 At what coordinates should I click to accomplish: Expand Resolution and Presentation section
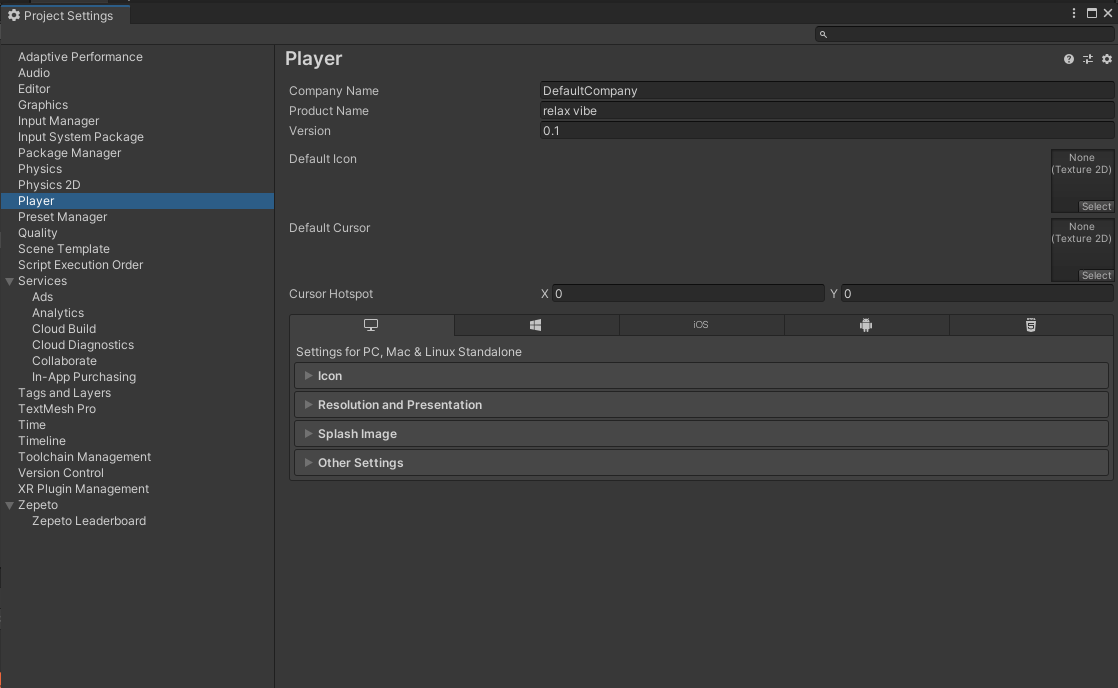701,405
